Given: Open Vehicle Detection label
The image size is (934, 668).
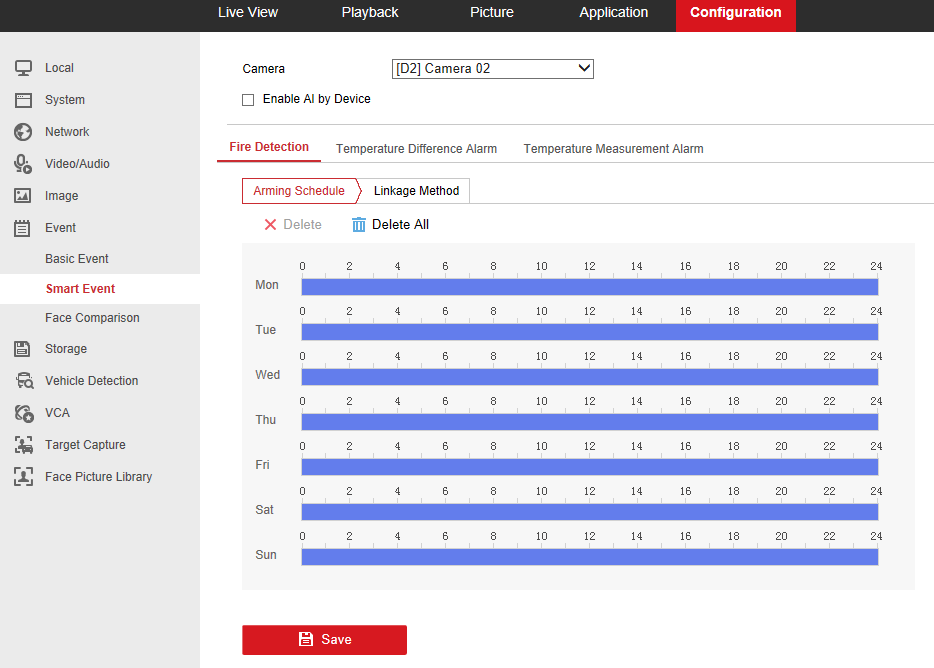Looking at the screenshot, I should [92, 381].
